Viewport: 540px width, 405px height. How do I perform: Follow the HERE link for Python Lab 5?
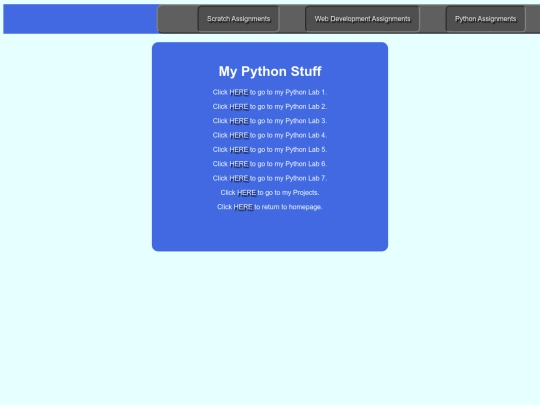[x=239, y=150]
